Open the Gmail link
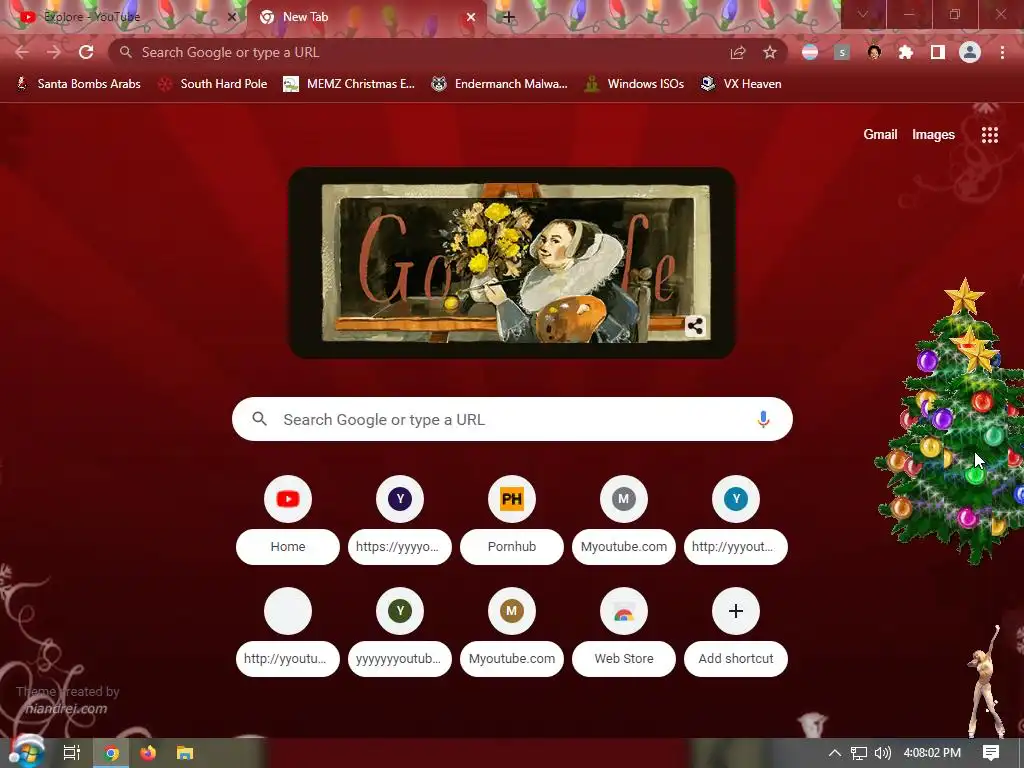Screen dimensions: 1024x768 coord(880,135)
